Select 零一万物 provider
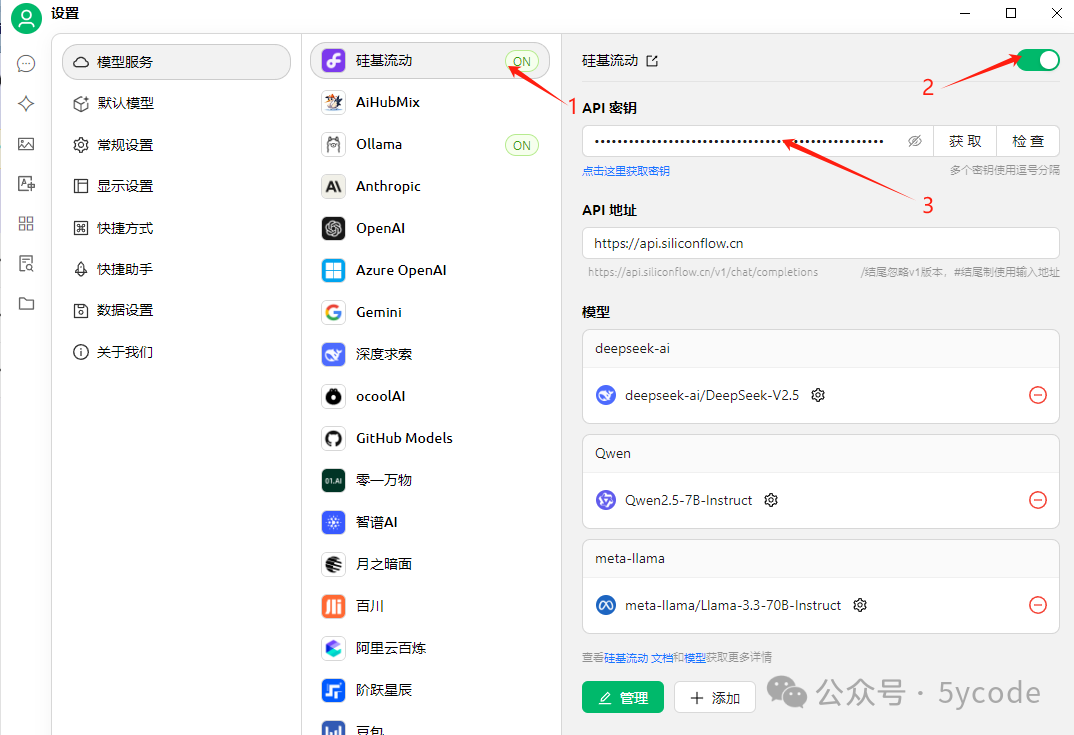 [429, 480]
